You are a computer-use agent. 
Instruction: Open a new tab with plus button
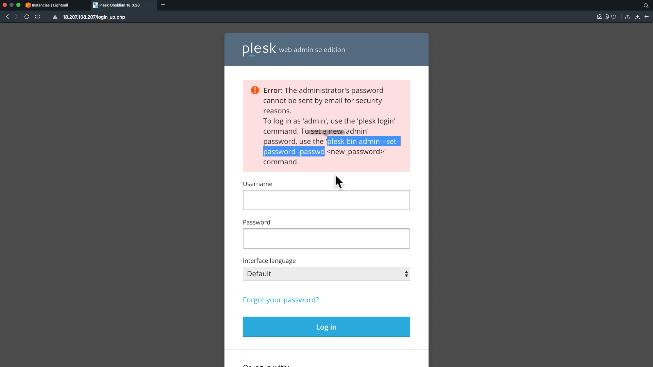coord(163,5)
